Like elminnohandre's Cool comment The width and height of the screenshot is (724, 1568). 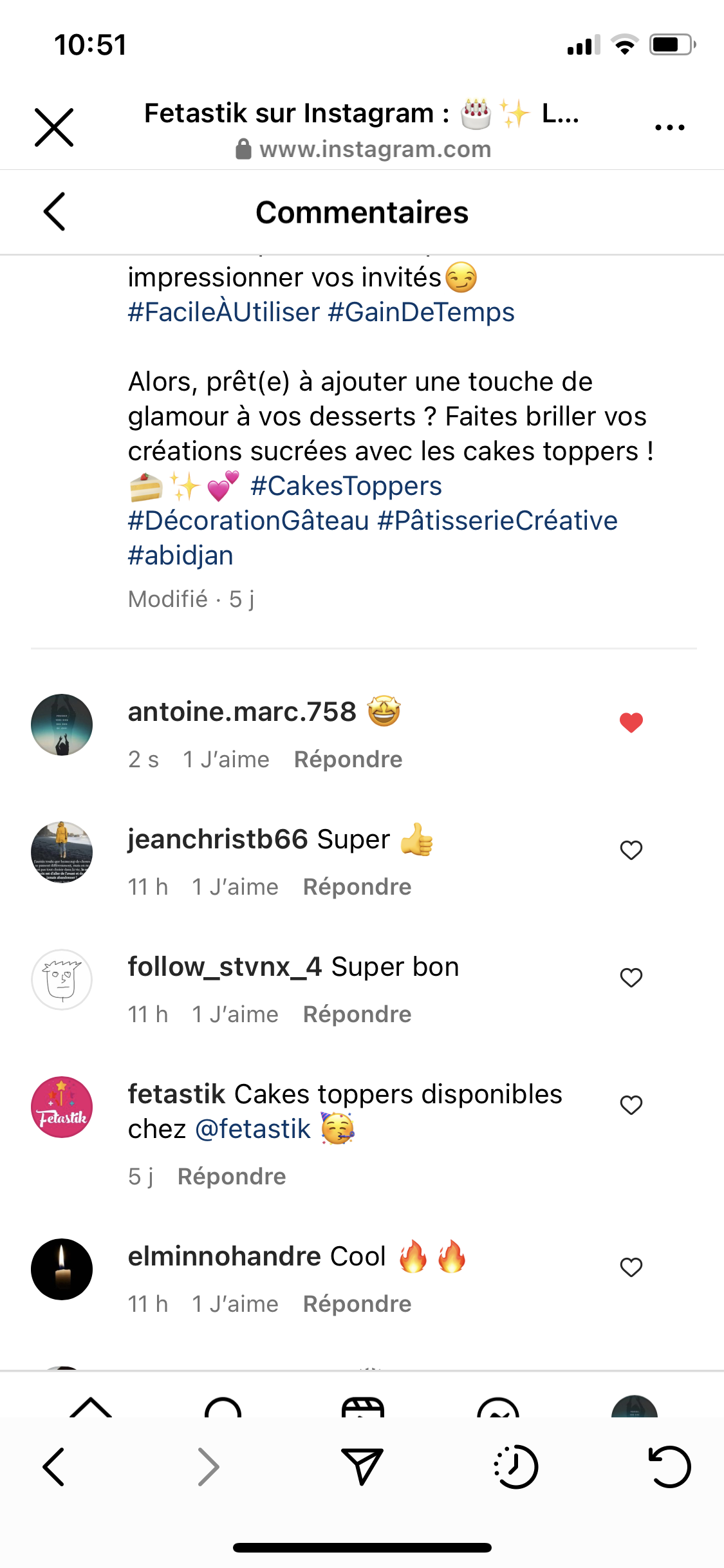pos(631,1267)
